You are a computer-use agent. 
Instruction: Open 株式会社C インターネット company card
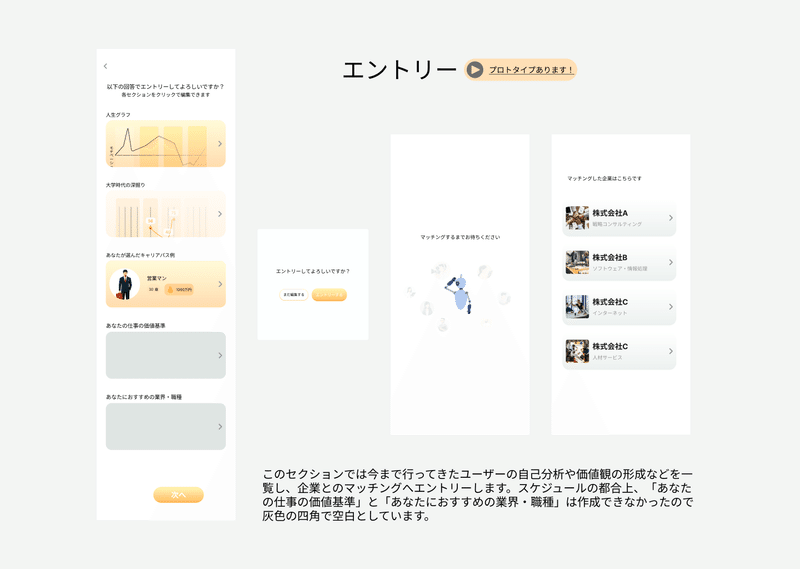tap(619, 307)
